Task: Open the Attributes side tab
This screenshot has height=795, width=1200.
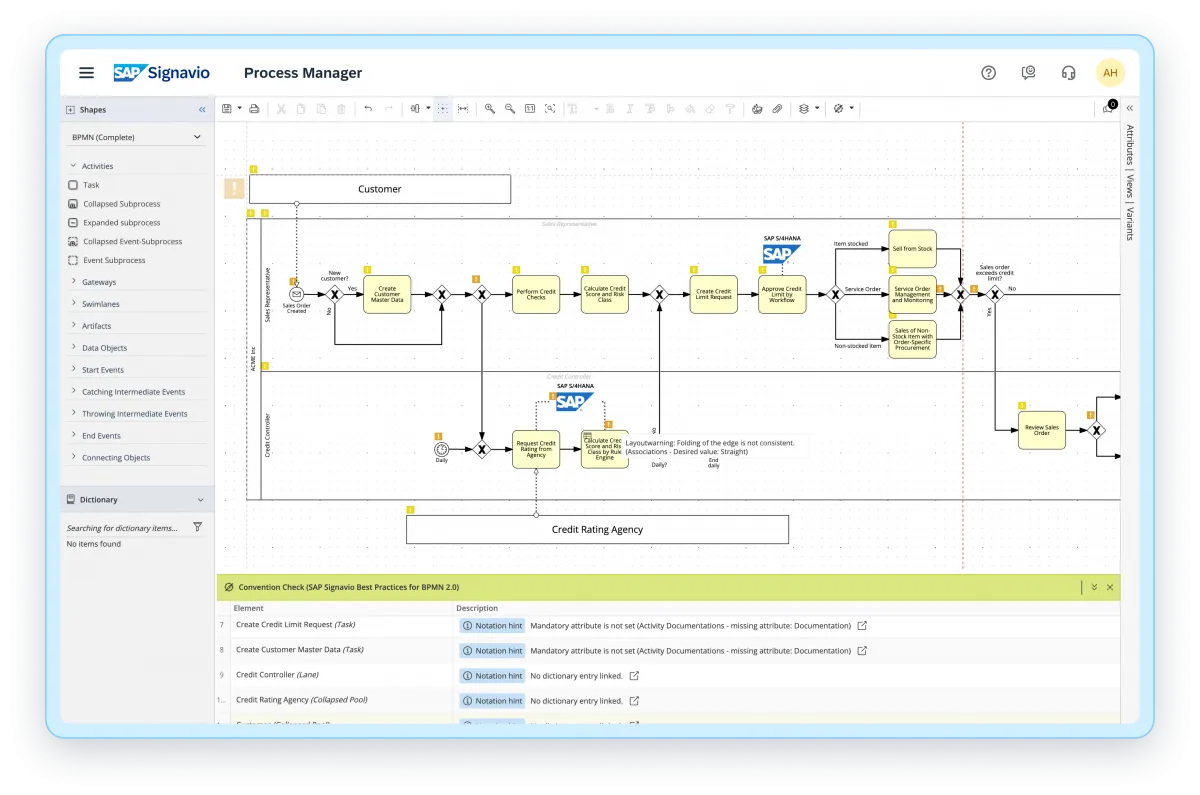Action: [1130, 146]
